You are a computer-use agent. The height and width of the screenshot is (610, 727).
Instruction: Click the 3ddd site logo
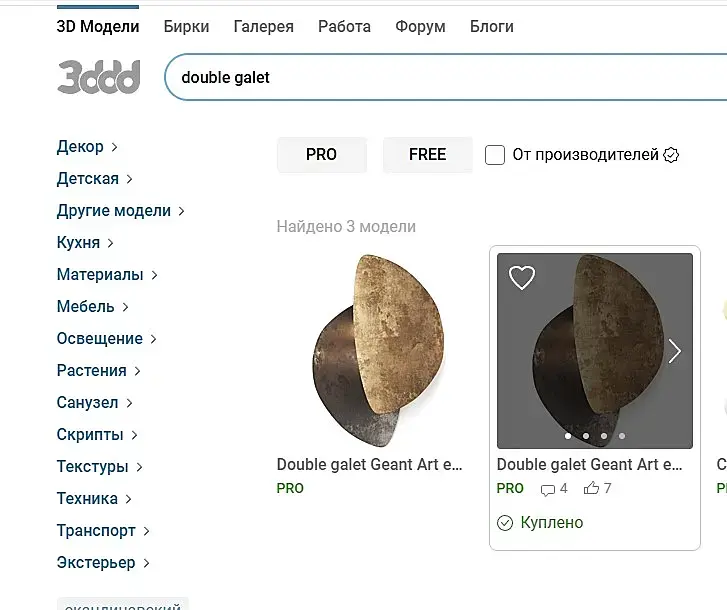click(x=98, y=77)
